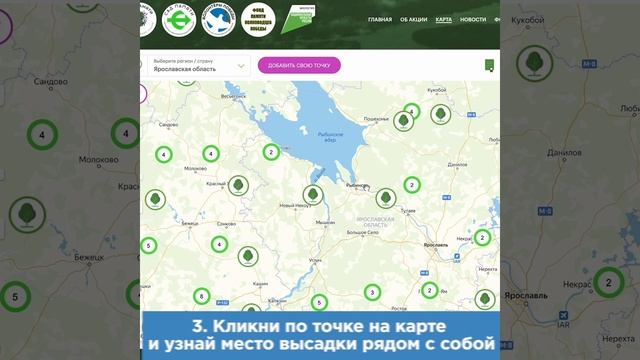Click tree marker above Бежецк on west edge

155,200
